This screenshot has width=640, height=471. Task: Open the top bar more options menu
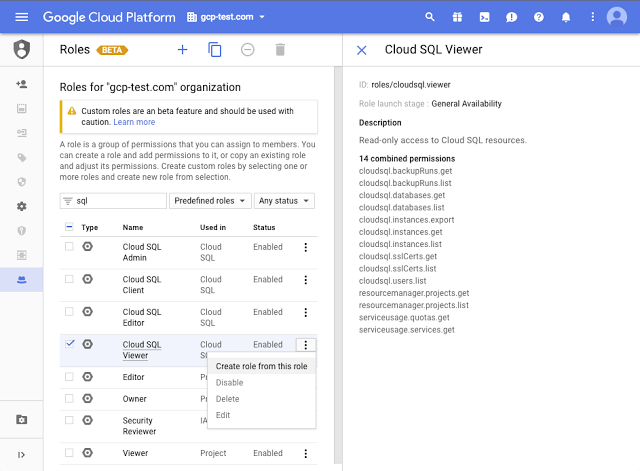tap(593, 17)
